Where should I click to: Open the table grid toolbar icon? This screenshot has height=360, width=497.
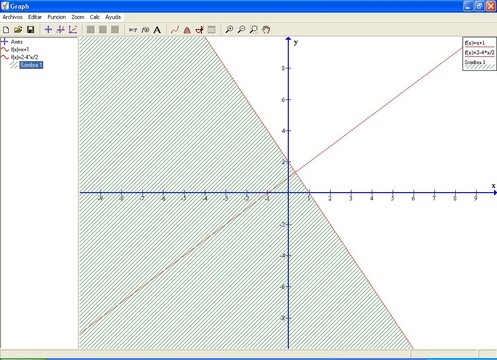point(211,30)
